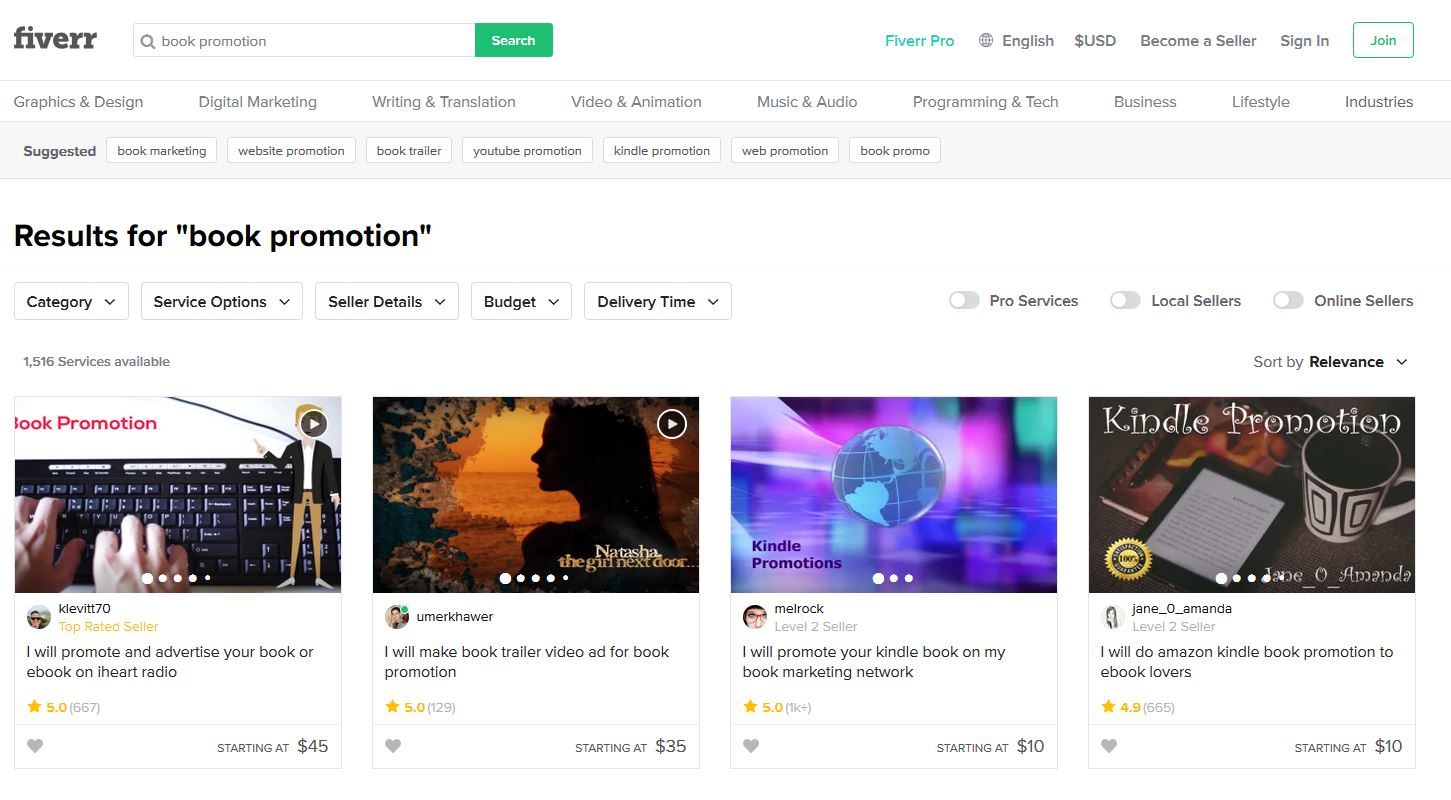Open 'promote your kindle book' gig title
This screenshot has height=800, width=1451.
[x=874, y=662]
